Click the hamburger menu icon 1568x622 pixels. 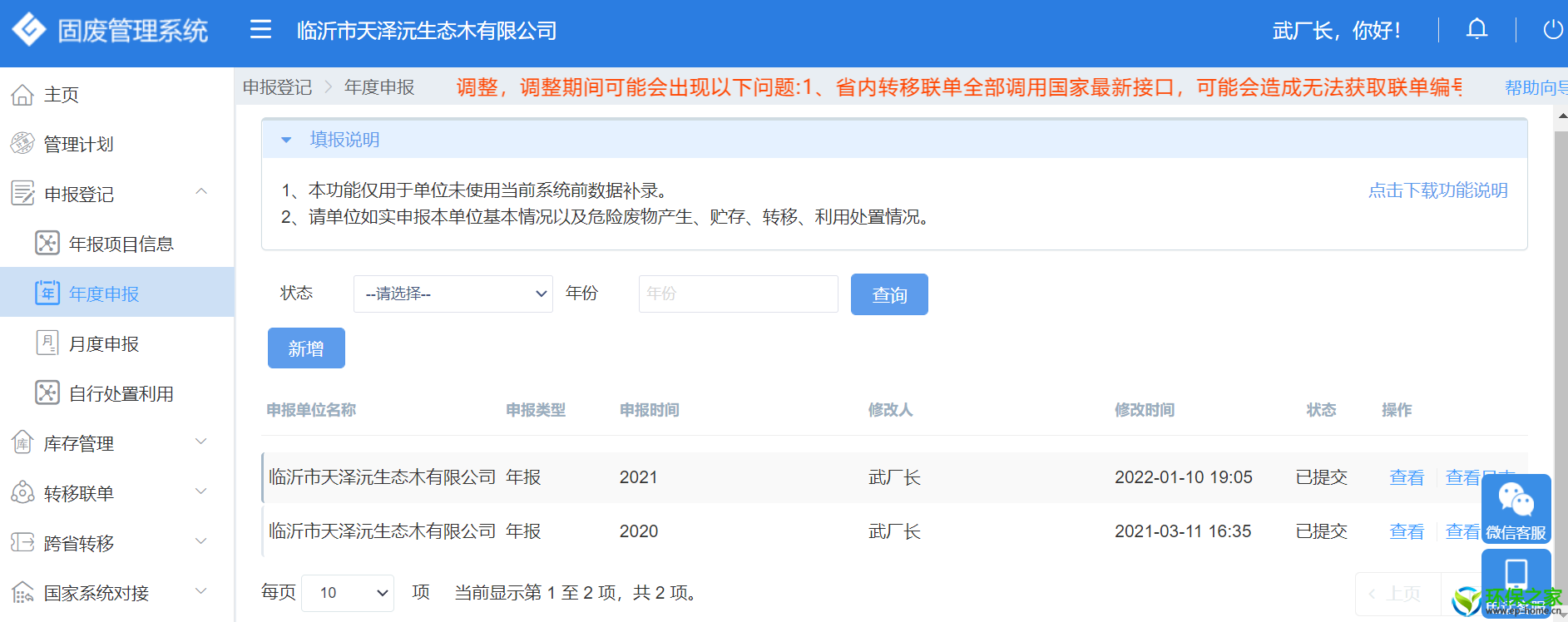(x=260, y=30)
